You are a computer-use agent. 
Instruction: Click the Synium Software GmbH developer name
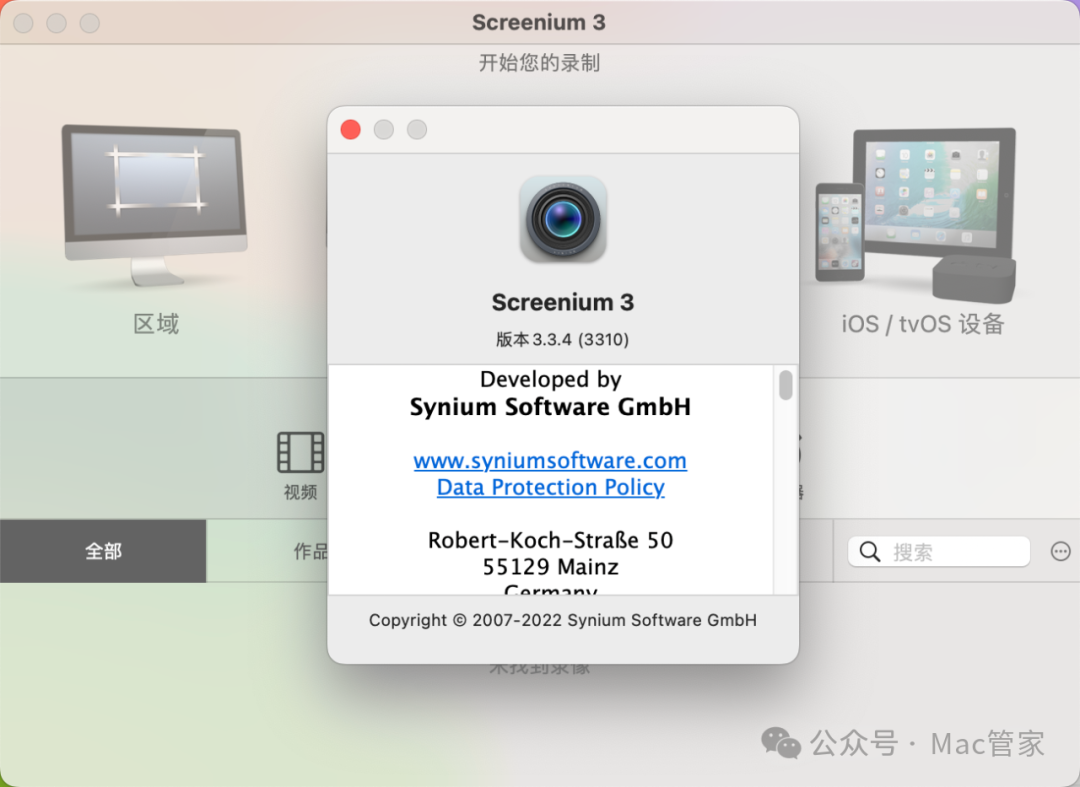(x=550, y=406)
